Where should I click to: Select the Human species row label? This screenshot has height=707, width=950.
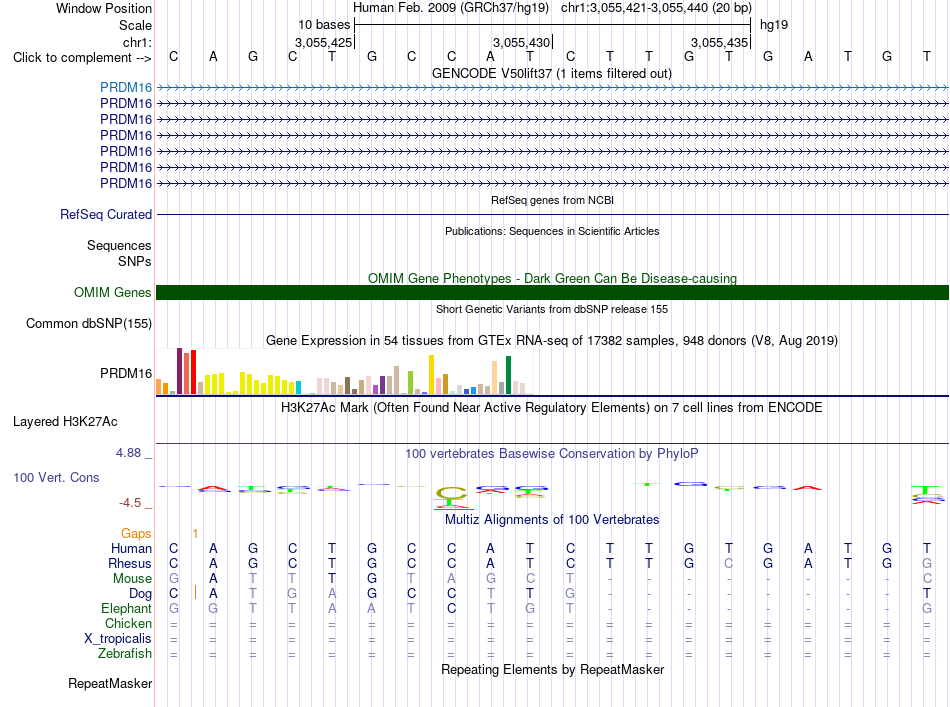coord(131,548)
